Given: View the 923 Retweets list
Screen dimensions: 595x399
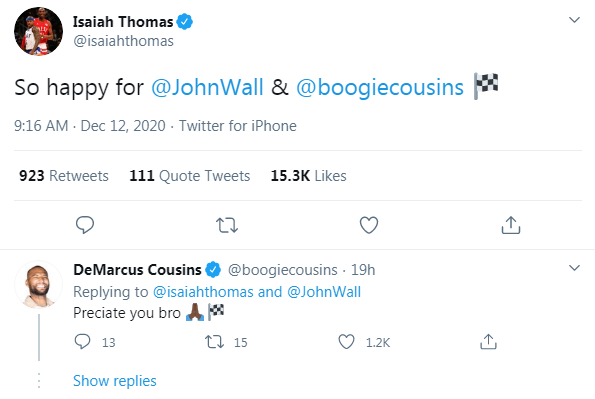Looking at the screenshot, I should [x=64, y=176].
